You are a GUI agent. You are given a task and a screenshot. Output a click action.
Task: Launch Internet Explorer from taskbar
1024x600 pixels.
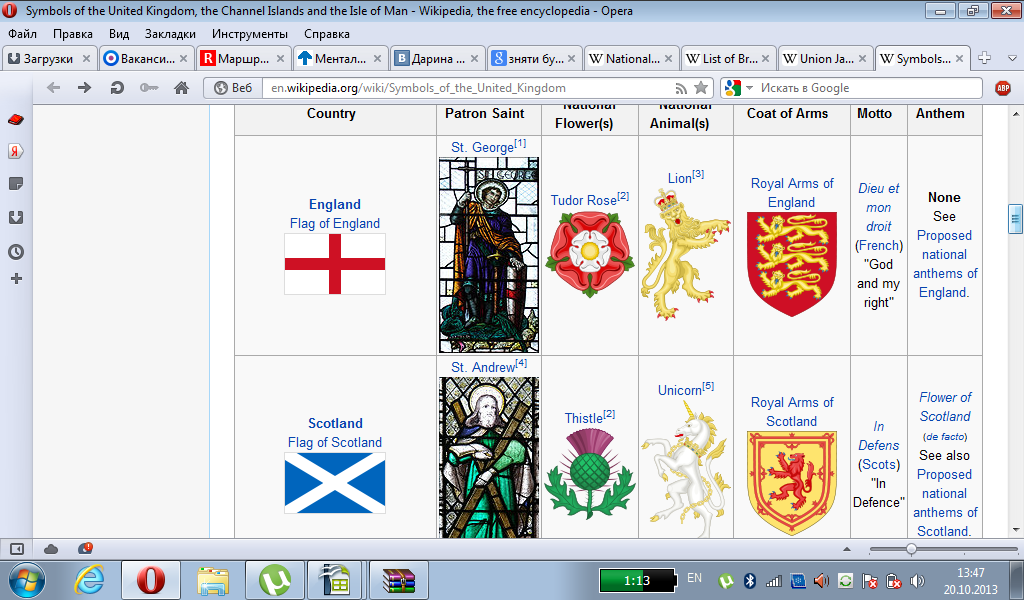coord(89,580)
